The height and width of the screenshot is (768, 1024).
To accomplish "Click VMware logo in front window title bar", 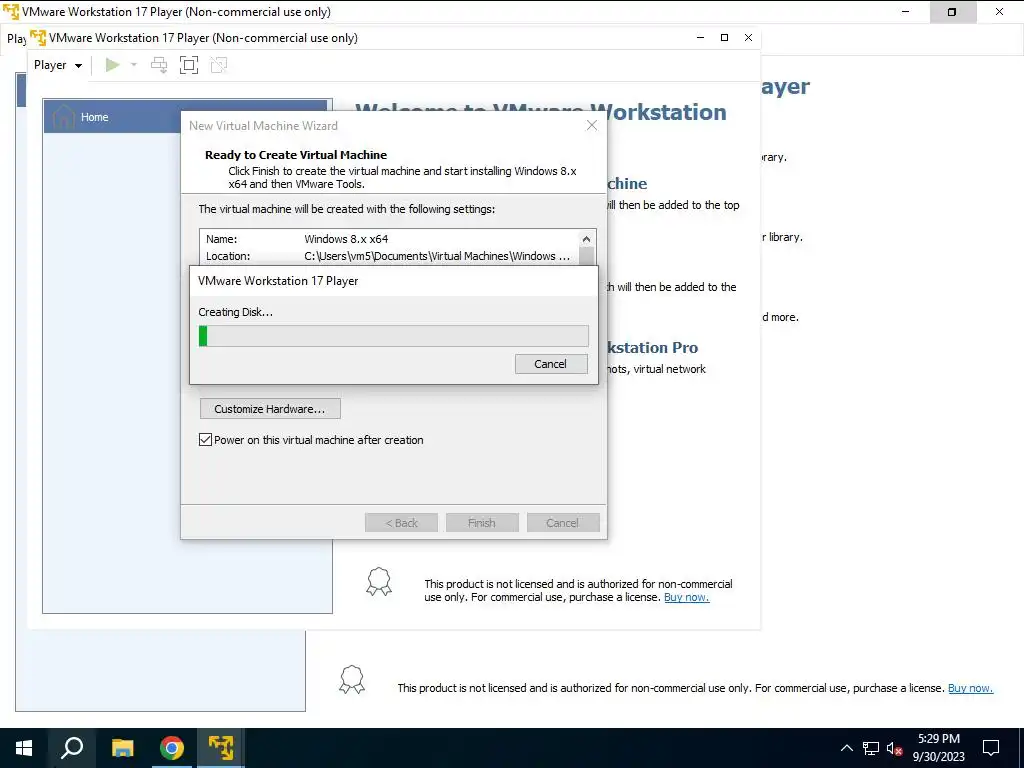I will [x=38, y=37].
